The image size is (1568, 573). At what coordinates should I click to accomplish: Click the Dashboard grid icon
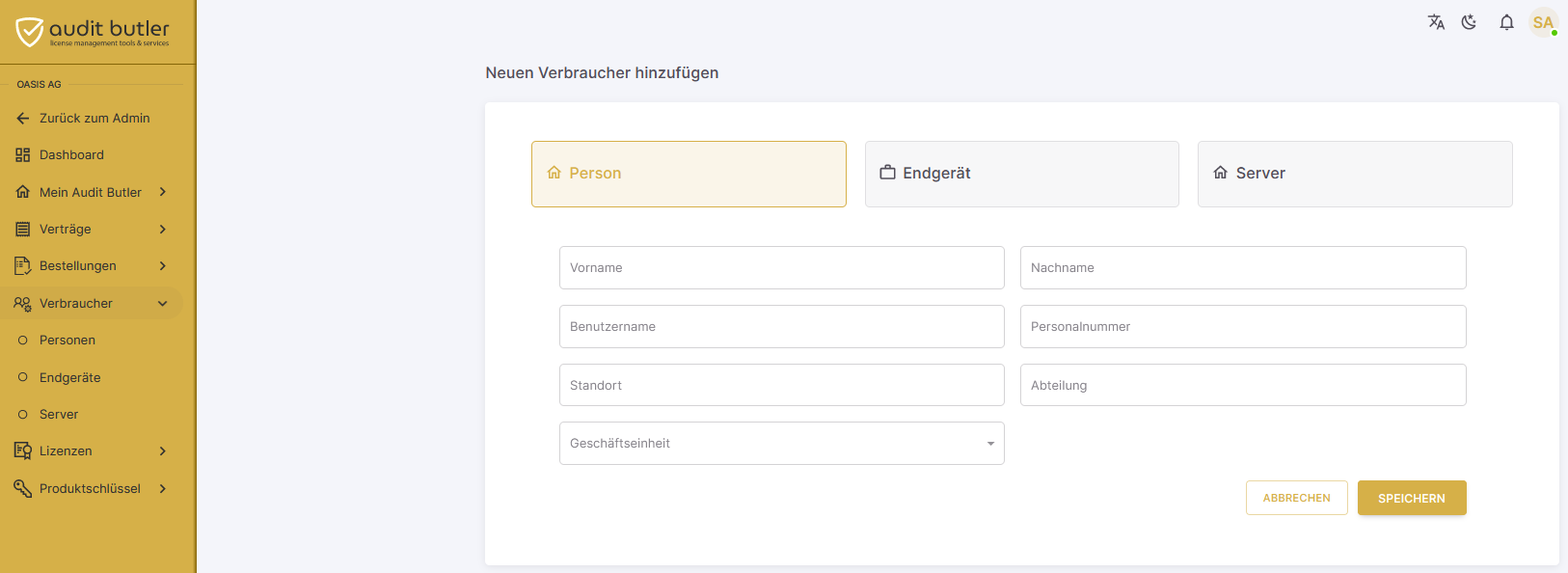coord(23,155)
